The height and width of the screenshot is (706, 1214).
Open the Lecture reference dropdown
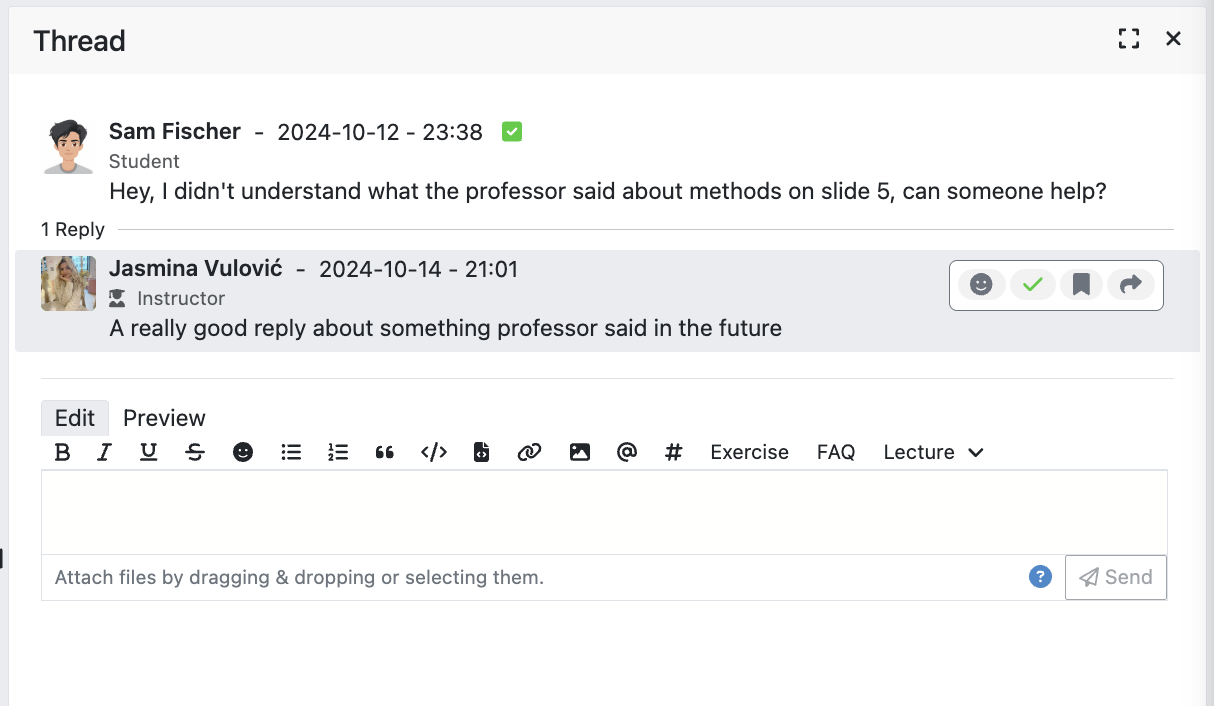pos(933,453)
